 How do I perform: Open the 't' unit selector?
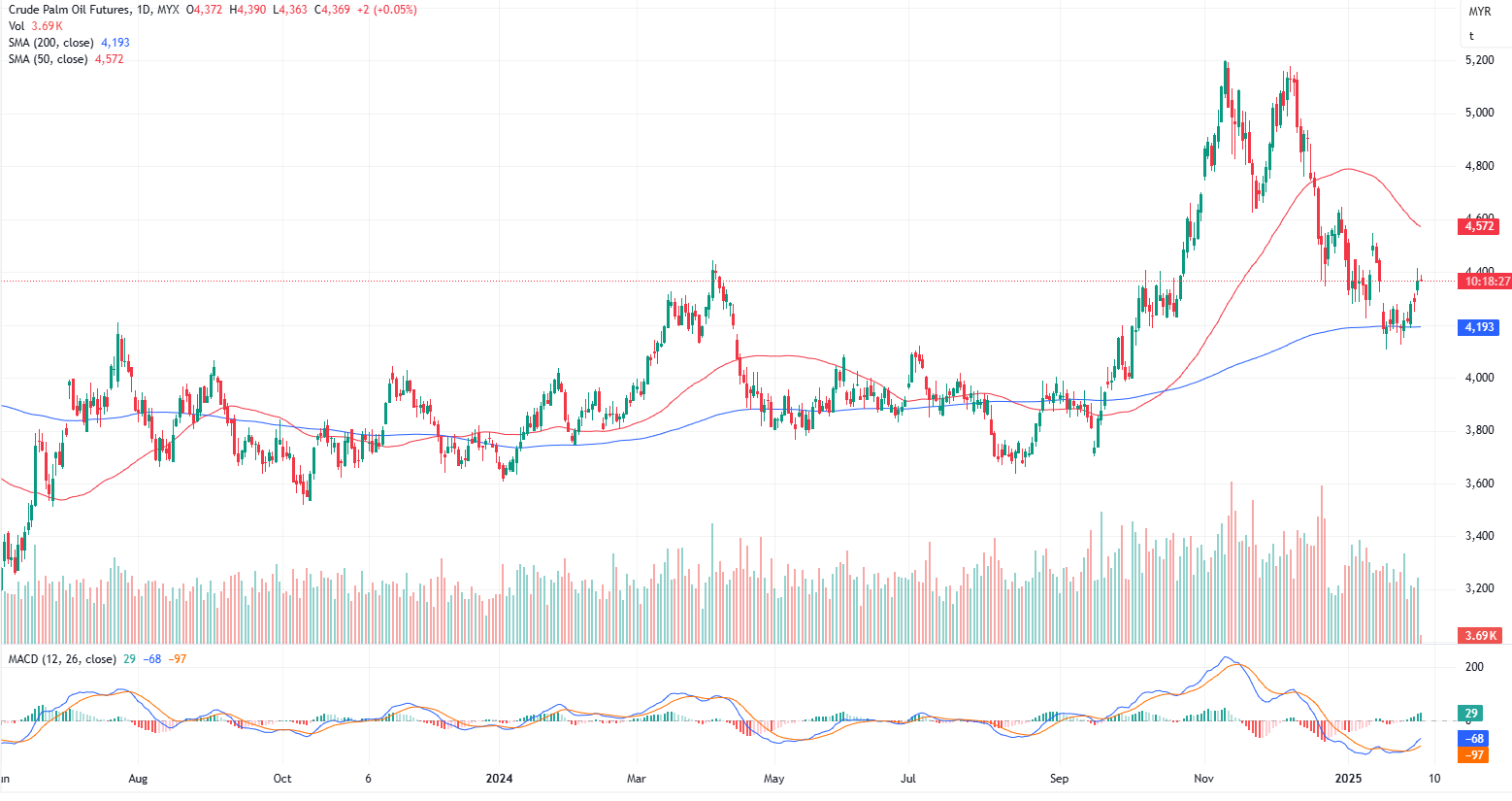pyautogui.click(x=1471, y=36)
